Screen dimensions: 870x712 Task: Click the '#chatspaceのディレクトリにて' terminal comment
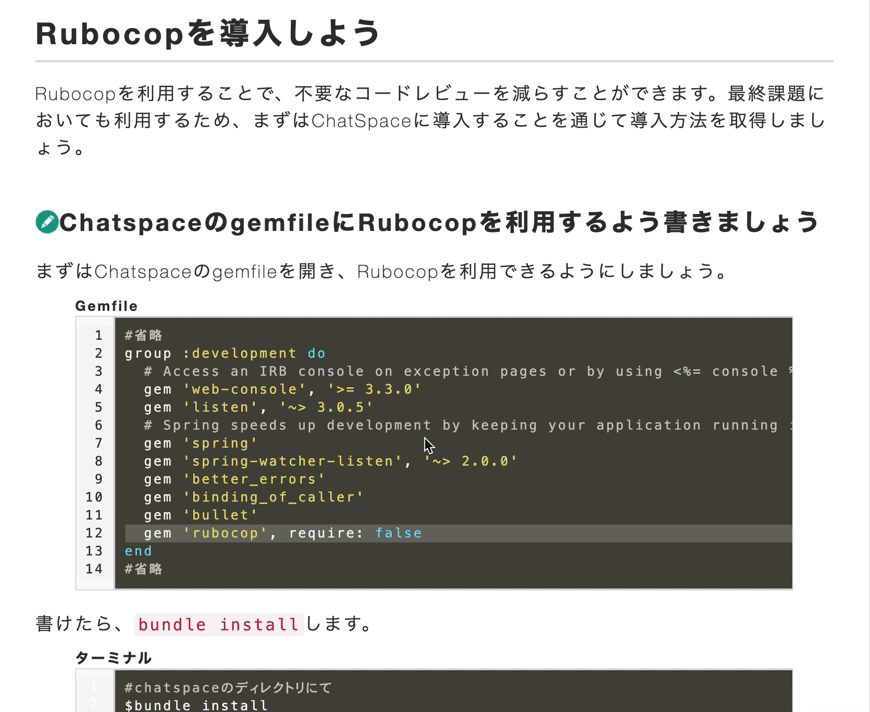[x=228, y=688]
